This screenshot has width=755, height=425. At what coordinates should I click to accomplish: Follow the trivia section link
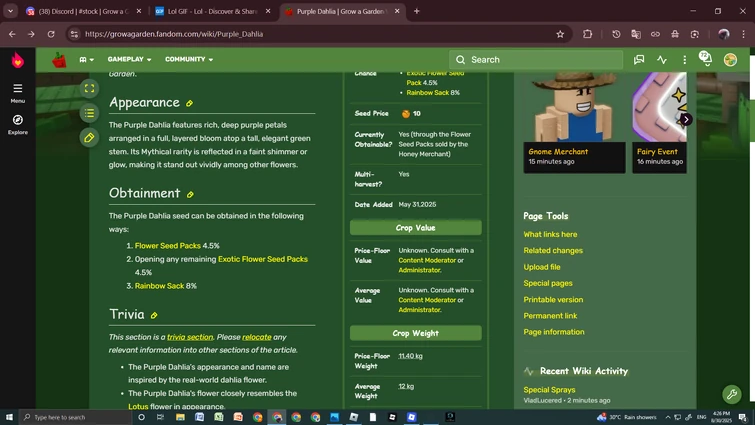[190, 337]
